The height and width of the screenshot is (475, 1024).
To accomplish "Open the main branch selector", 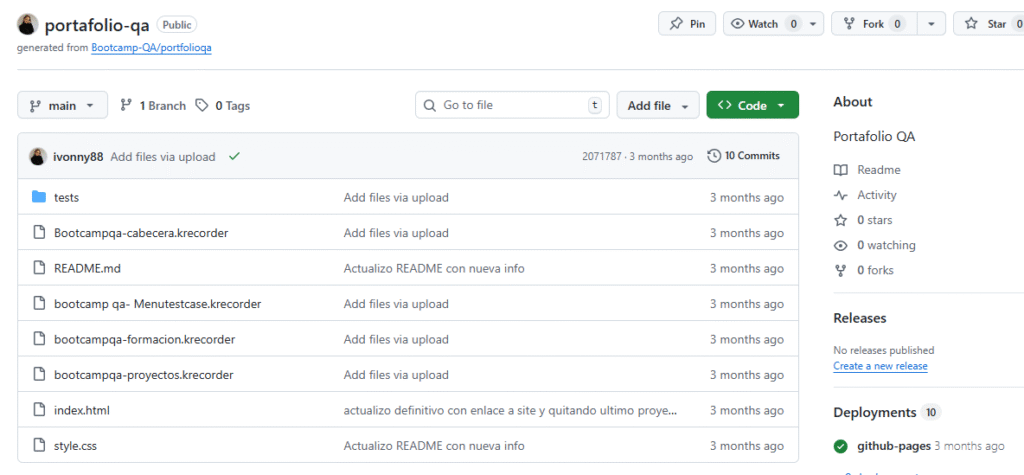I will coord(63,105).
